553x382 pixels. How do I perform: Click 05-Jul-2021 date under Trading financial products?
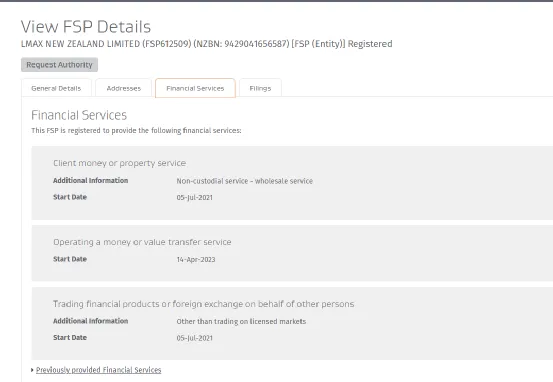point(195,338)
